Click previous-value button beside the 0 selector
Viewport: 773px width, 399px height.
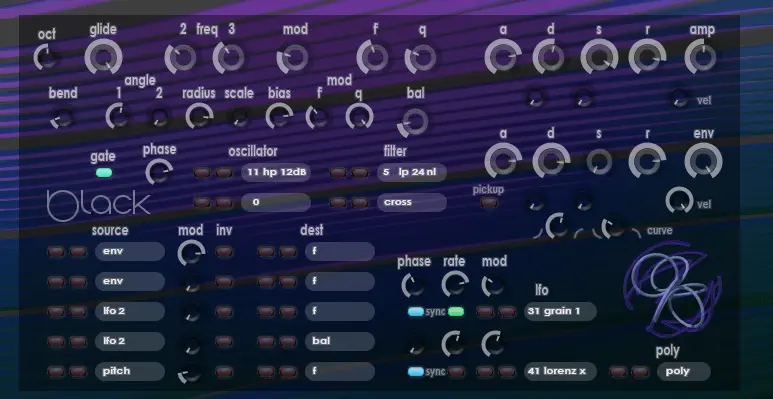(202, 202)
